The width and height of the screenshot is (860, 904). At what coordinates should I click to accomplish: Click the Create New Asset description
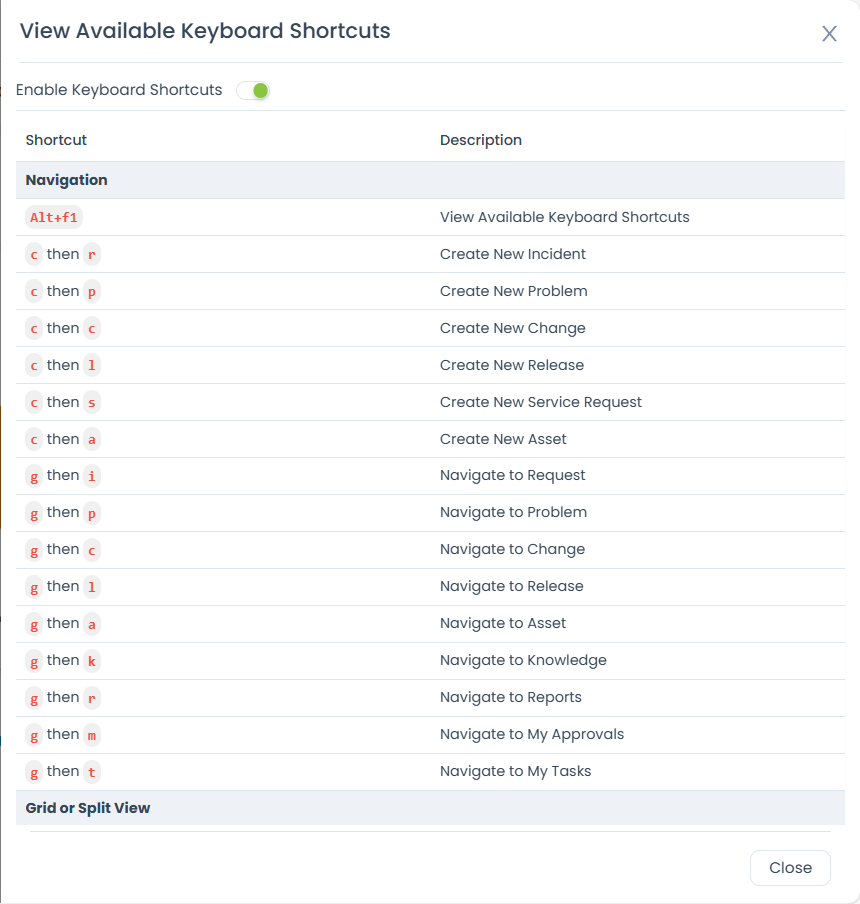[503, 439]
